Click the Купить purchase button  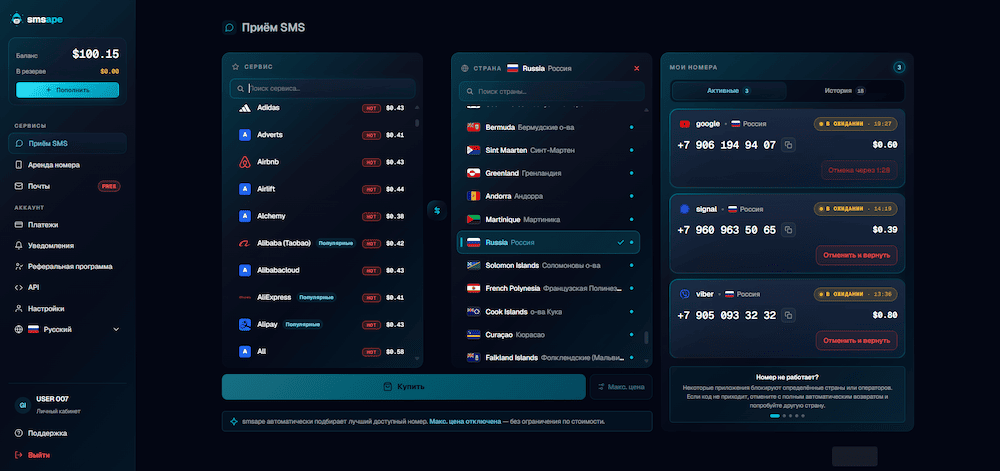click(404, 387)
